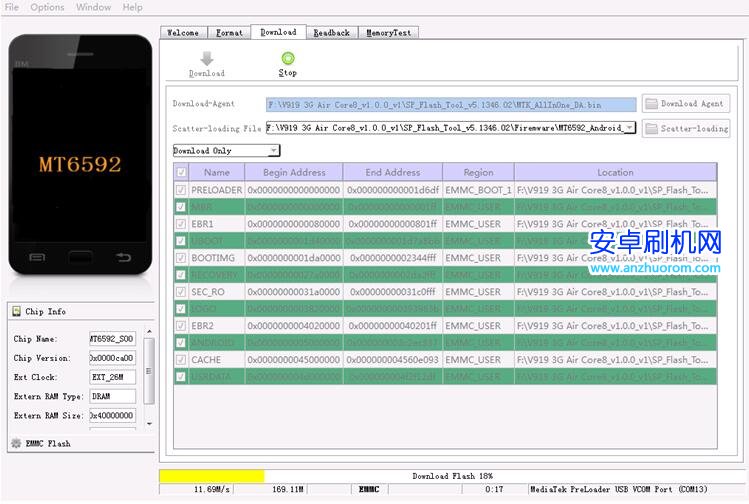Open the Download Only mode dropdown
749x504 pixels.
click(x=273, y=151)
